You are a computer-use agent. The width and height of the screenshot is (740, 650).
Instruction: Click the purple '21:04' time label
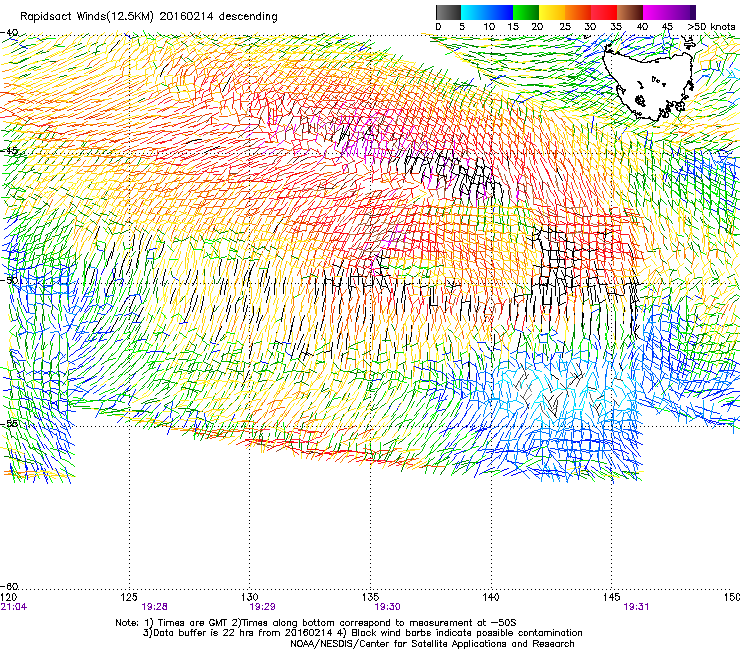(x=14, y=607)
